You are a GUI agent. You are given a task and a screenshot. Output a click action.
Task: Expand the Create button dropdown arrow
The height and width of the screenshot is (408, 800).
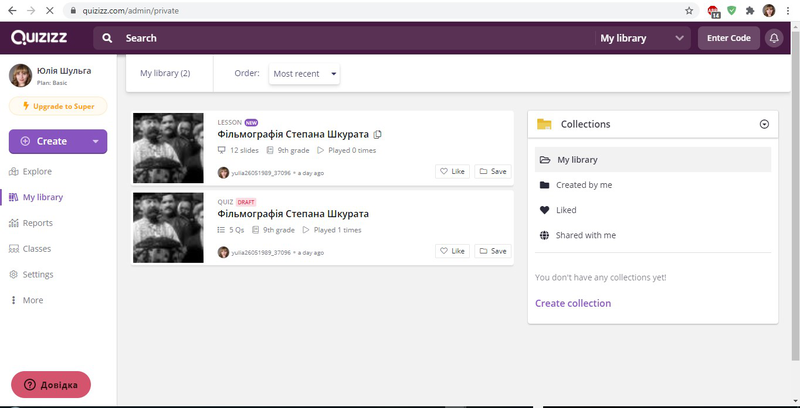point(96,141)
